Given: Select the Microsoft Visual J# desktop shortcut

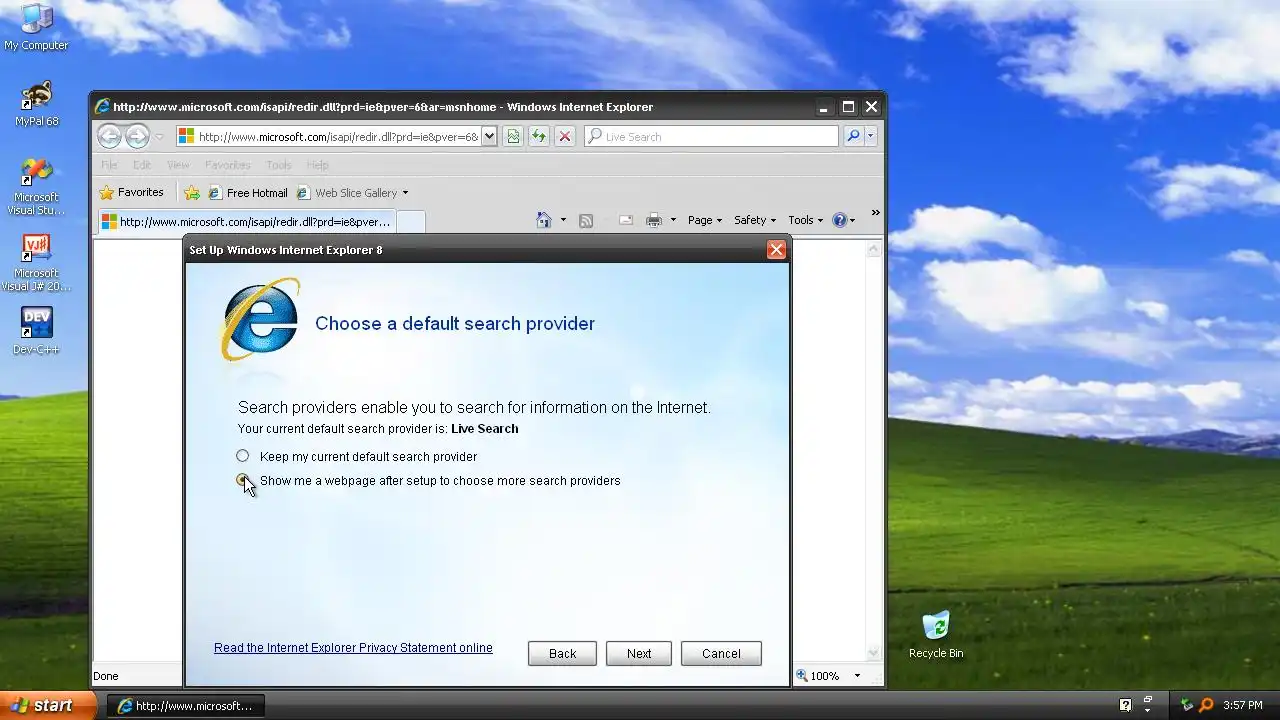Looking at the screenshot, I should click(36, 263).
